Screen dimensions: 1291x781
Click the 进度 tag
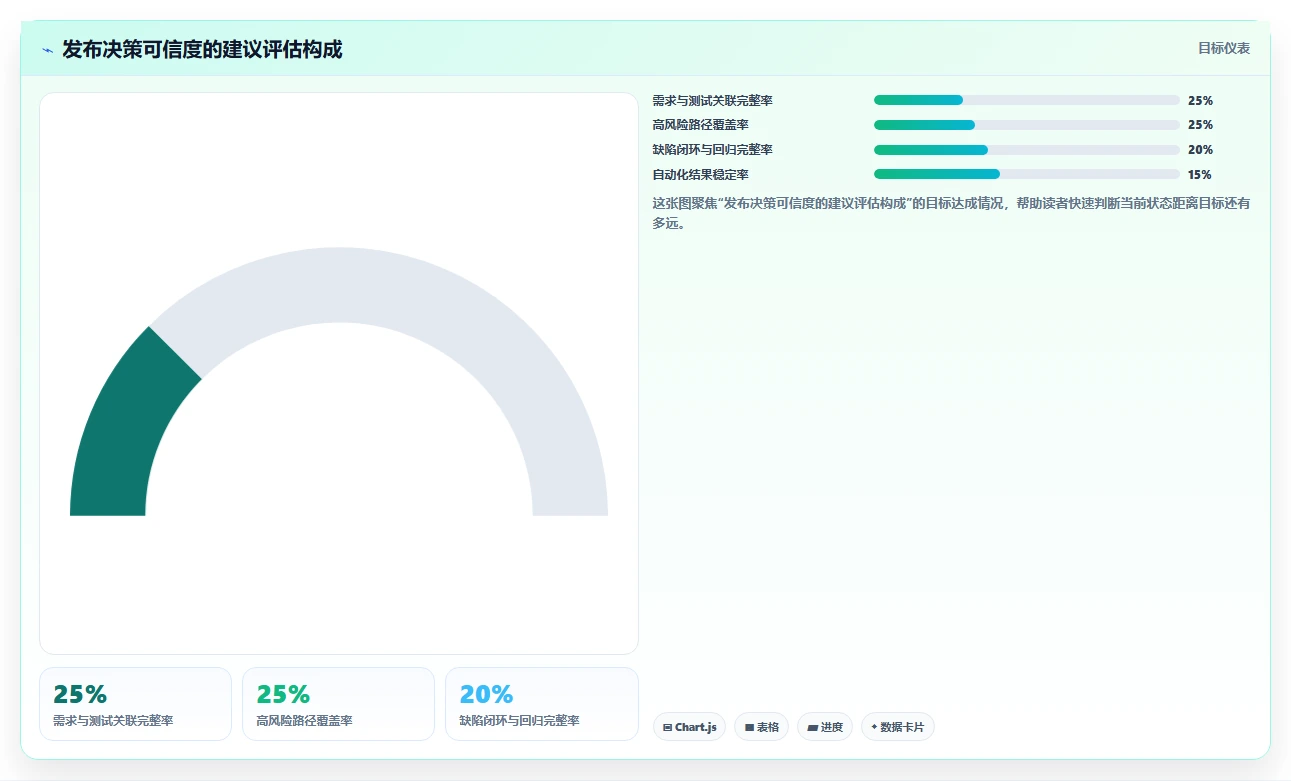point(825,727)
